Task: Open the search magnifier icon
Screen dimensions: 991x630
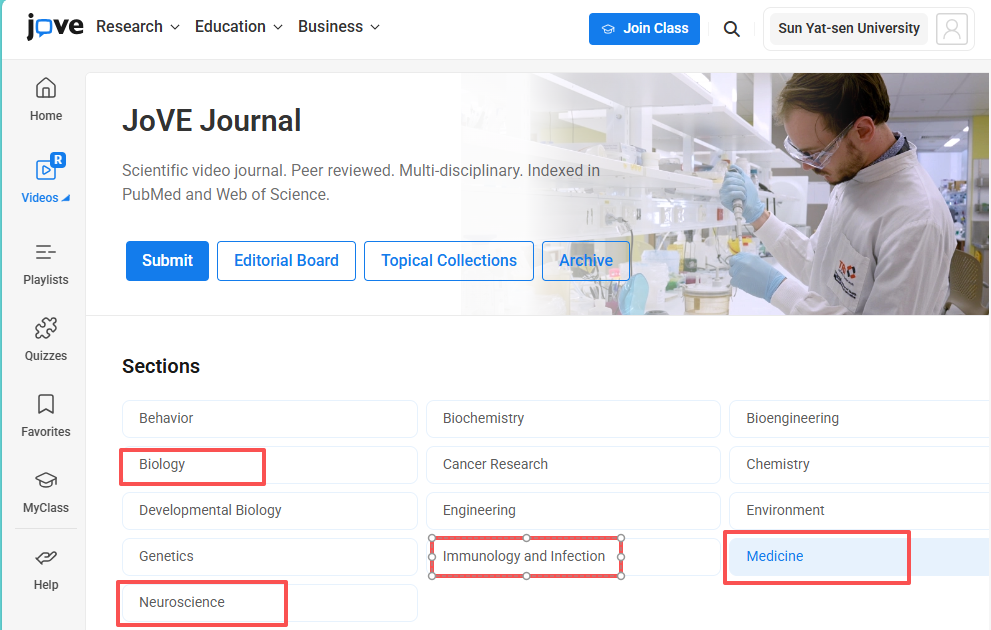Action: point(732,29)
